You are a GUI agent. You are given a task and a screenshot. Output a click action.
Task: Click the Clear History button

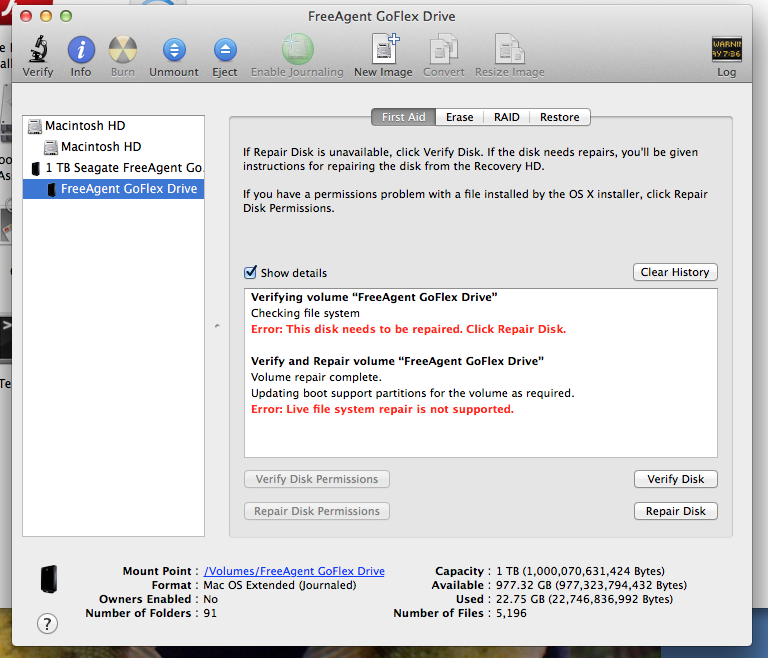[x=675, y=272]
